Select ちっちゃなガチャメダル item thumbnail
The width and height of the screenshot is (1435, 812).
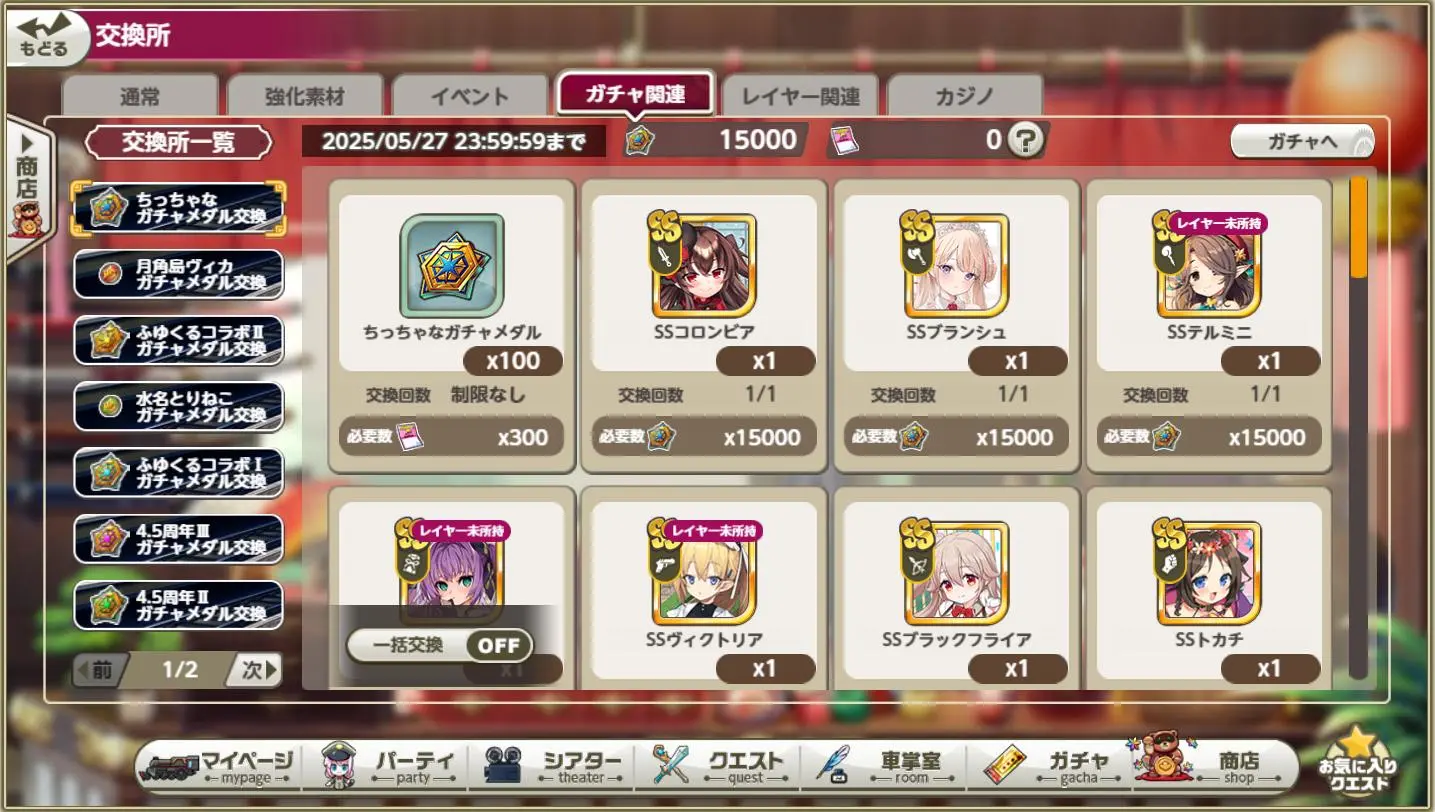[x=452, y=265]
